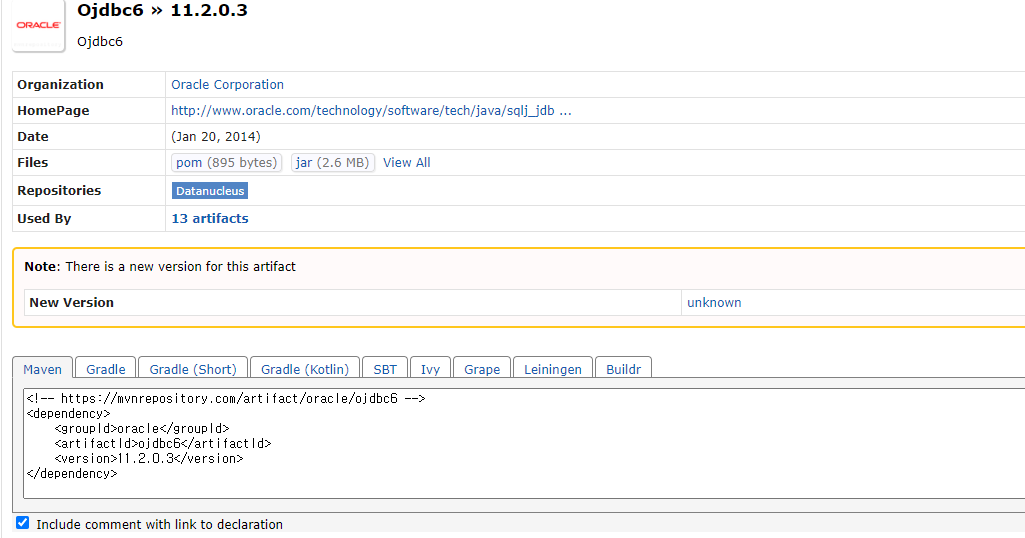Switch to the Buildr tab
The width and height of the screenshot is (1025, 538).
coord(623,369)
